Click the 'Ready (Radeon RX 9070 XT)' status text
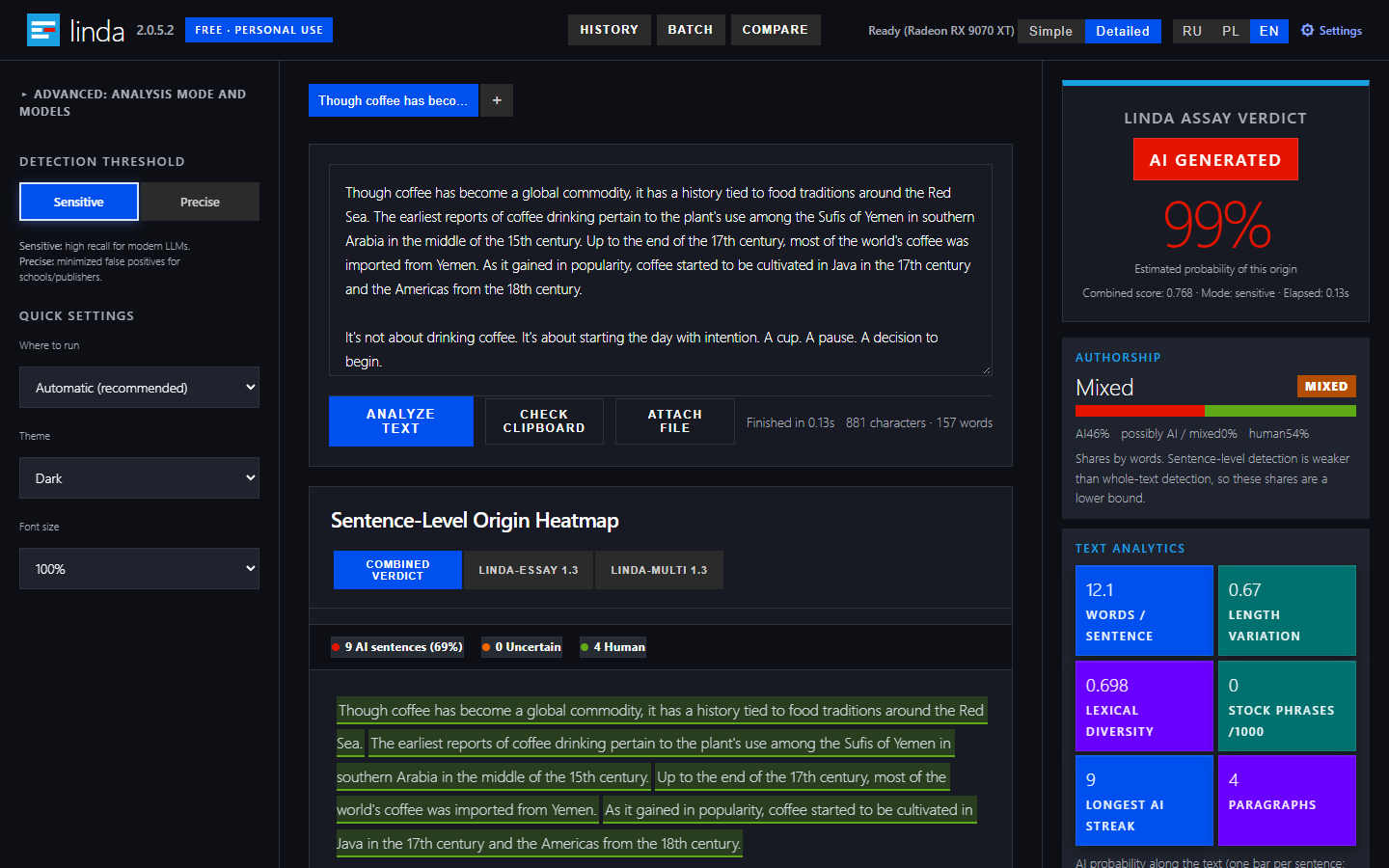The height and width of the screenshot is (868, 1389). point(940,31)
